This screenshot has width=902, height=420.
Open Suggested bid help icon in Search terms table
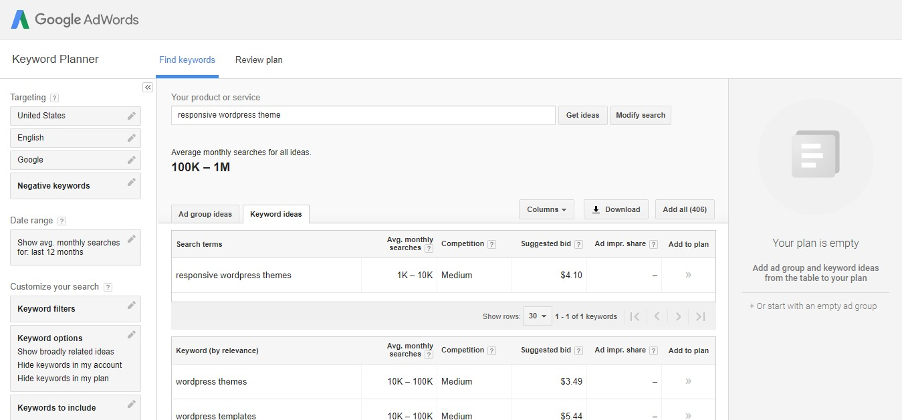pyautogui.click(x=578, y=245)
